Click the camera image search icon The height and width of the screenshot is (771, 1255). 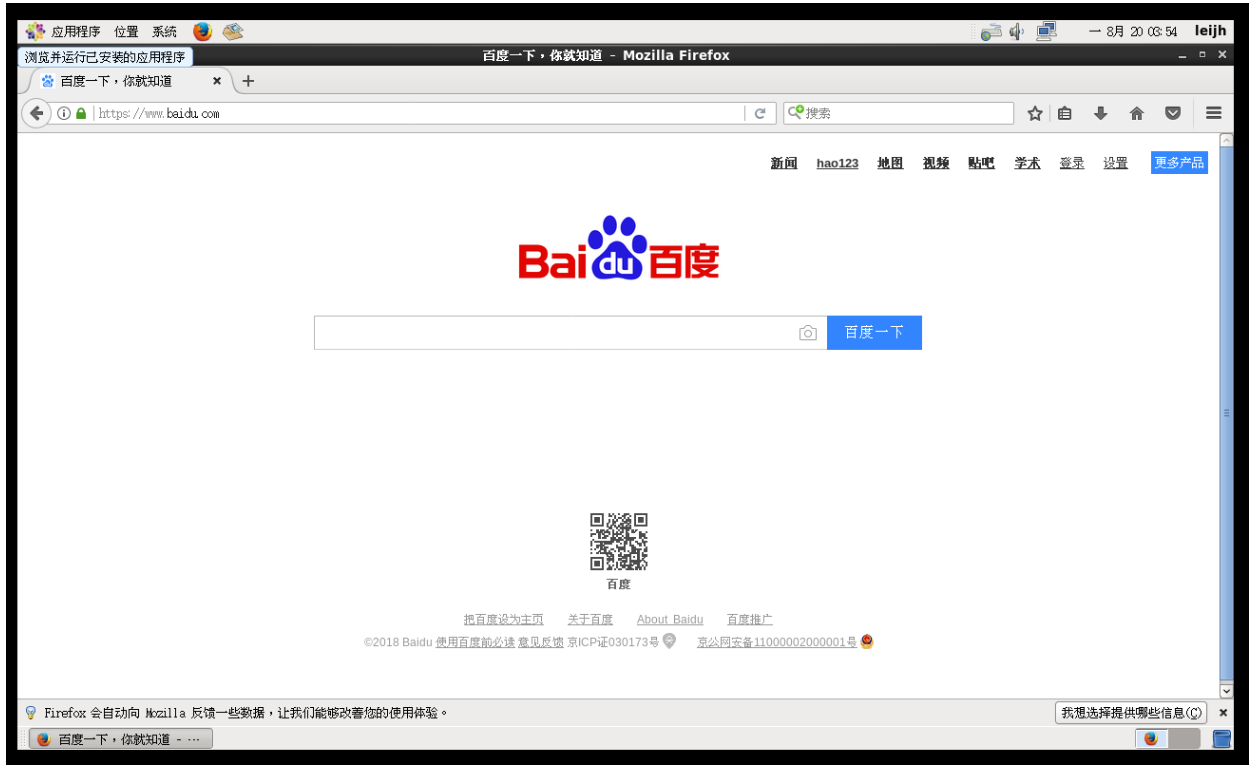(x=808, y=333)
